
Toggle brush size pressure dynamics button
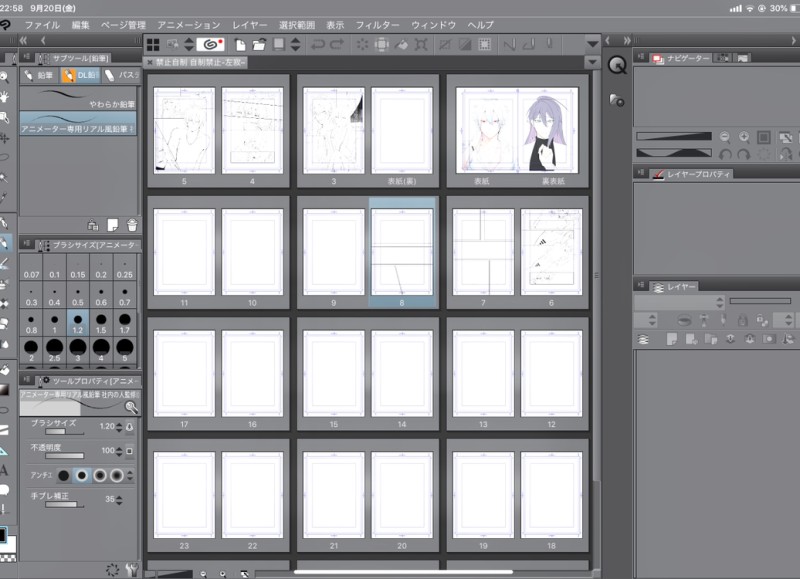pyautogui.click(x=130, y=426)
